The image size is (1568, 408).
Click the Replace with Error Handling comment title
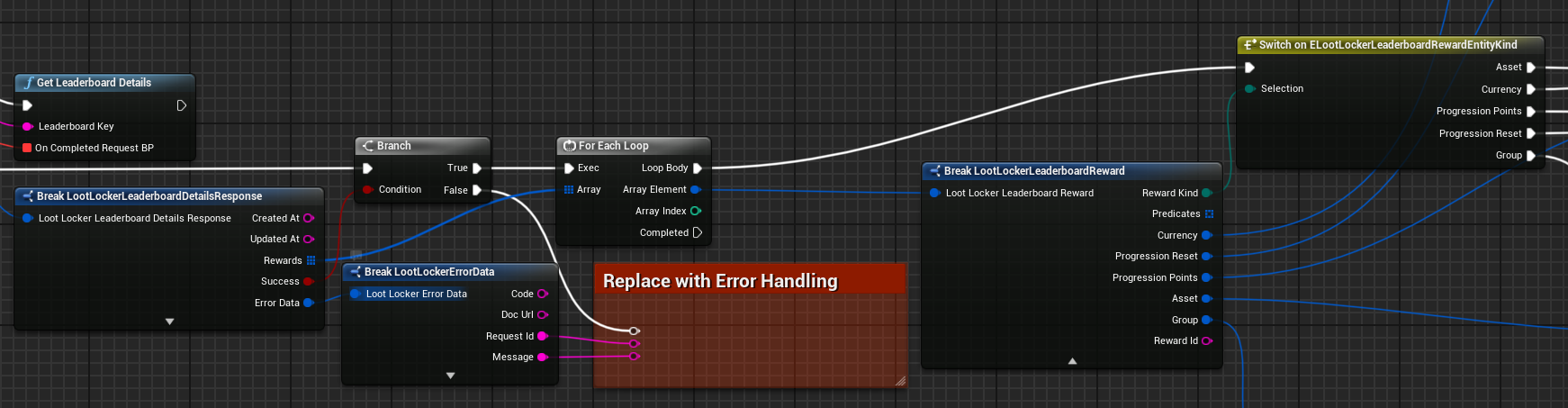719,281
